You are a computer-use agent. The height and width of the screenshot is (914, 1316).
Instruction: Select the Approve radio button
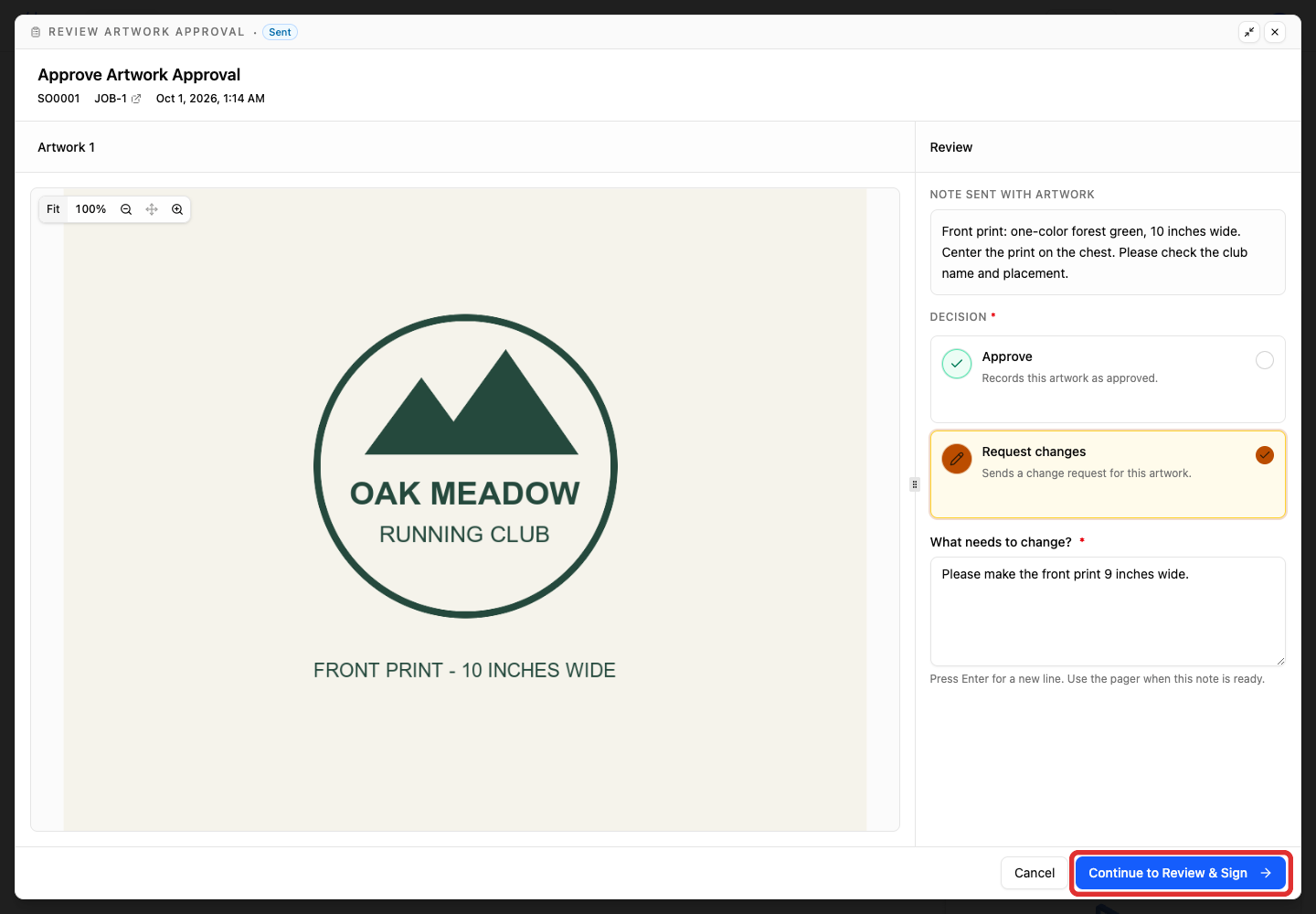coord(1265,360)
